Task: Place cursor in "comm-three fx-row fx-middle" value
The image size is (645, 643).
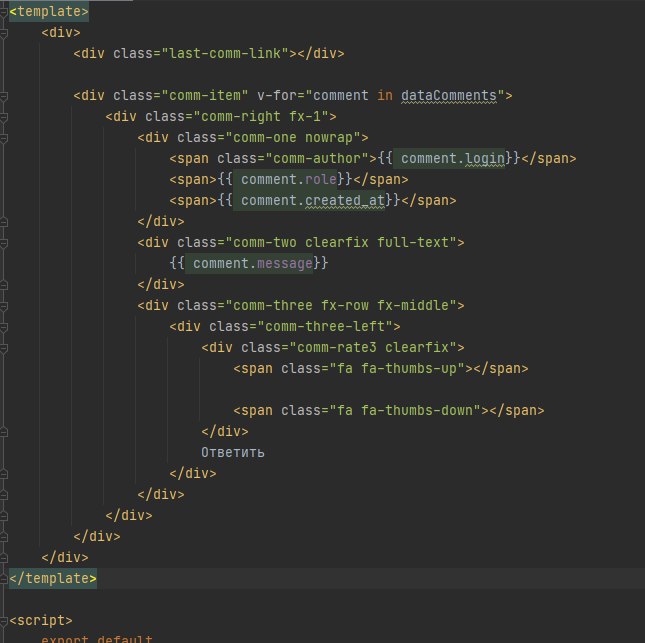Action: pos(341,305)
